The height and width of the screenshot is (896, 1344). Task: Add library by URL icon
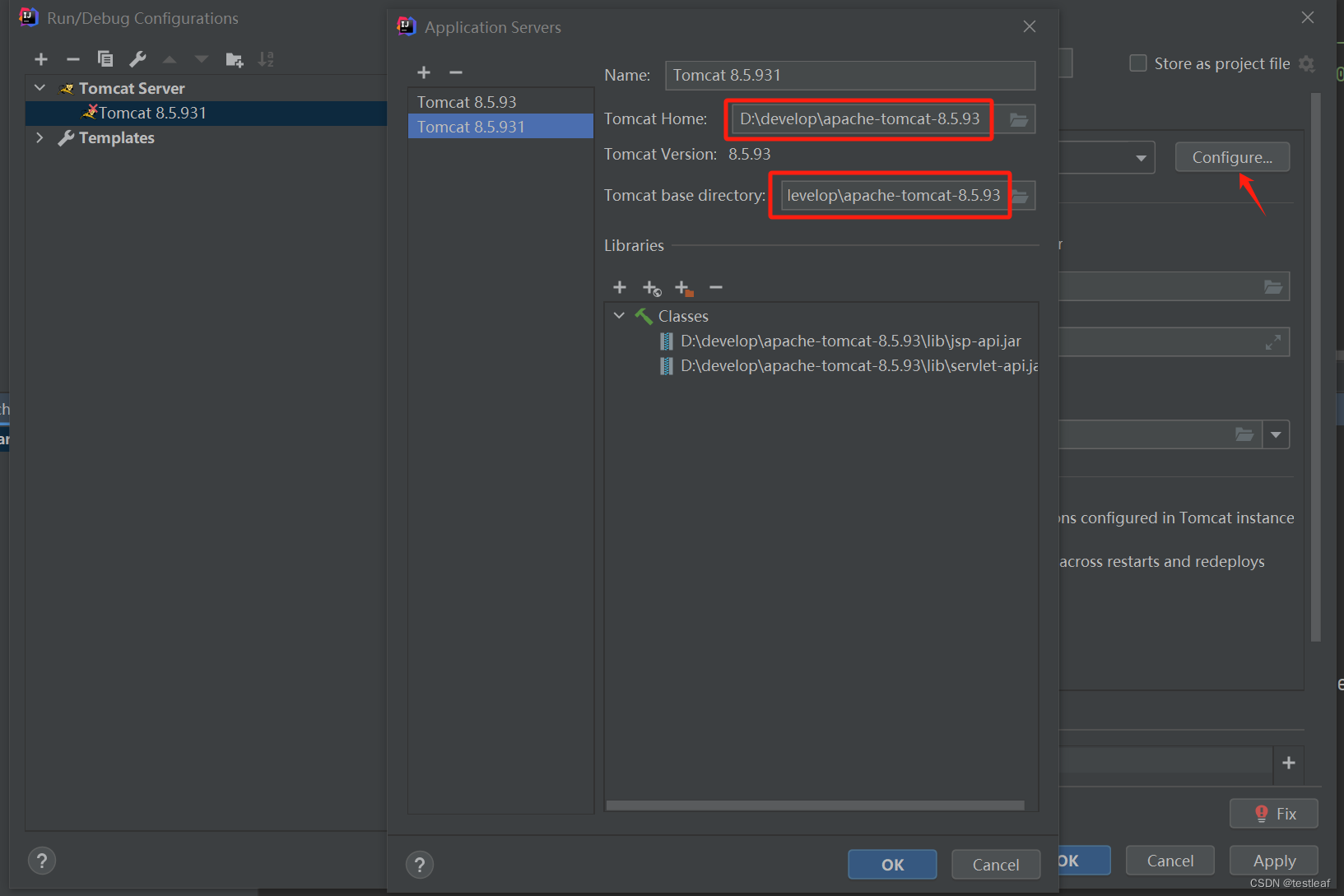coord(652,288)
